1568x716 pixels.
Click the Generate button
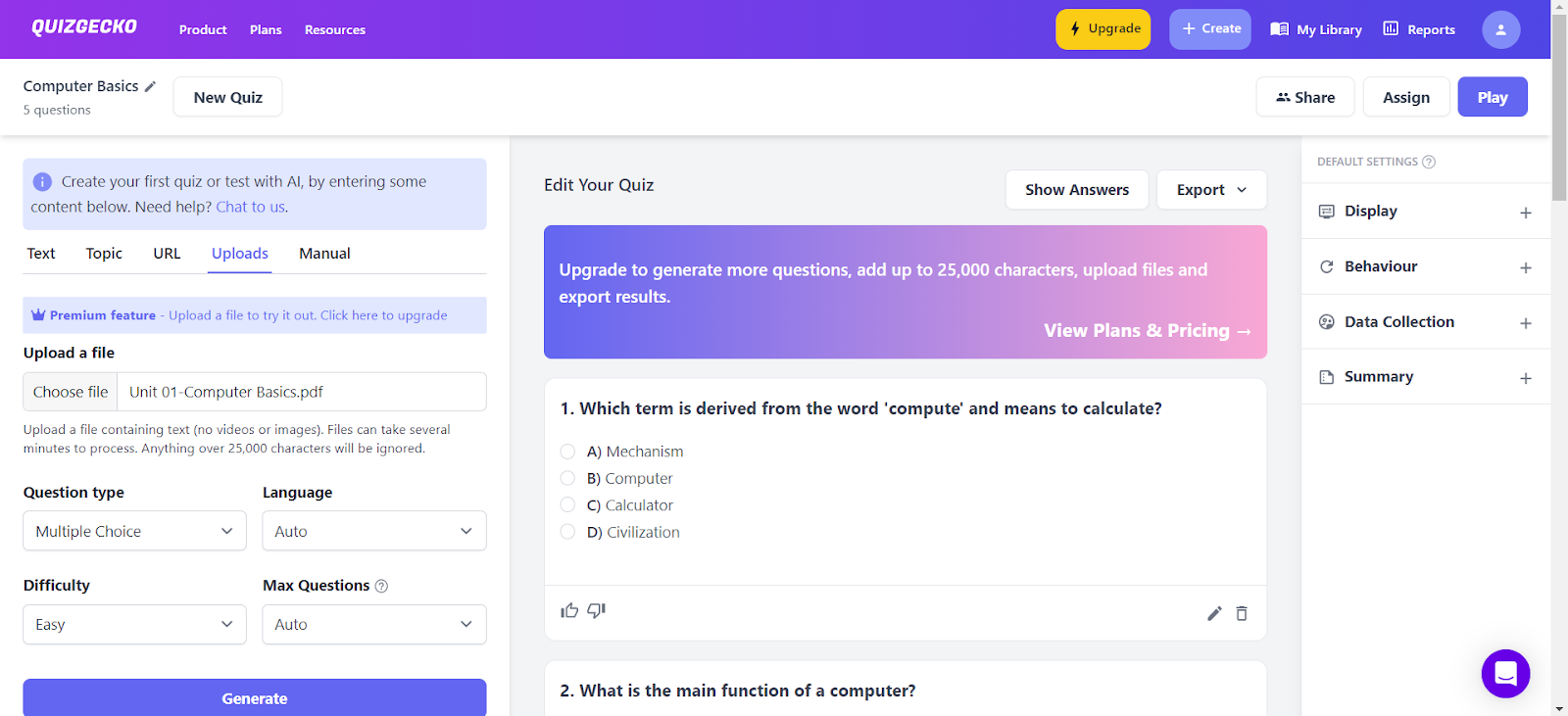[254, 698]
